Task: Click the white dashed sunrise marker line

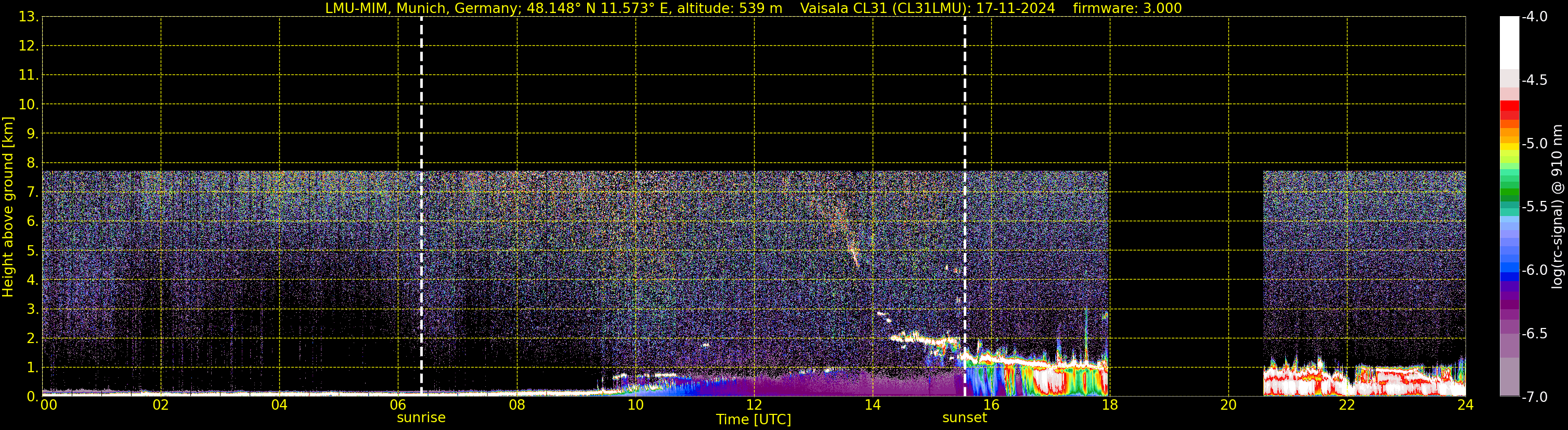Action: point(421,207)
